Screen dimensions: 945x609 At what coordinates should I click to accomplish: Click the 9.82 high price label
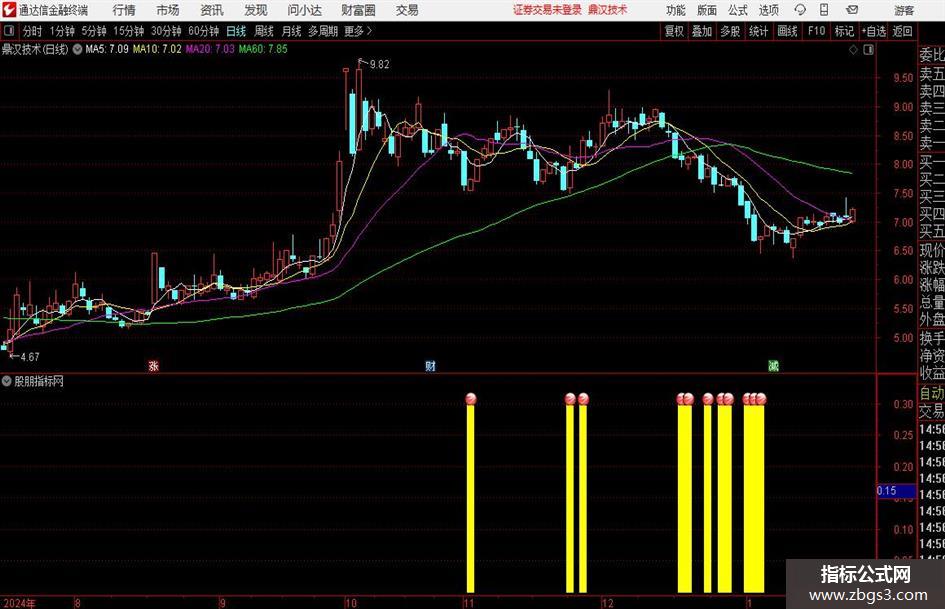point(379,65)
